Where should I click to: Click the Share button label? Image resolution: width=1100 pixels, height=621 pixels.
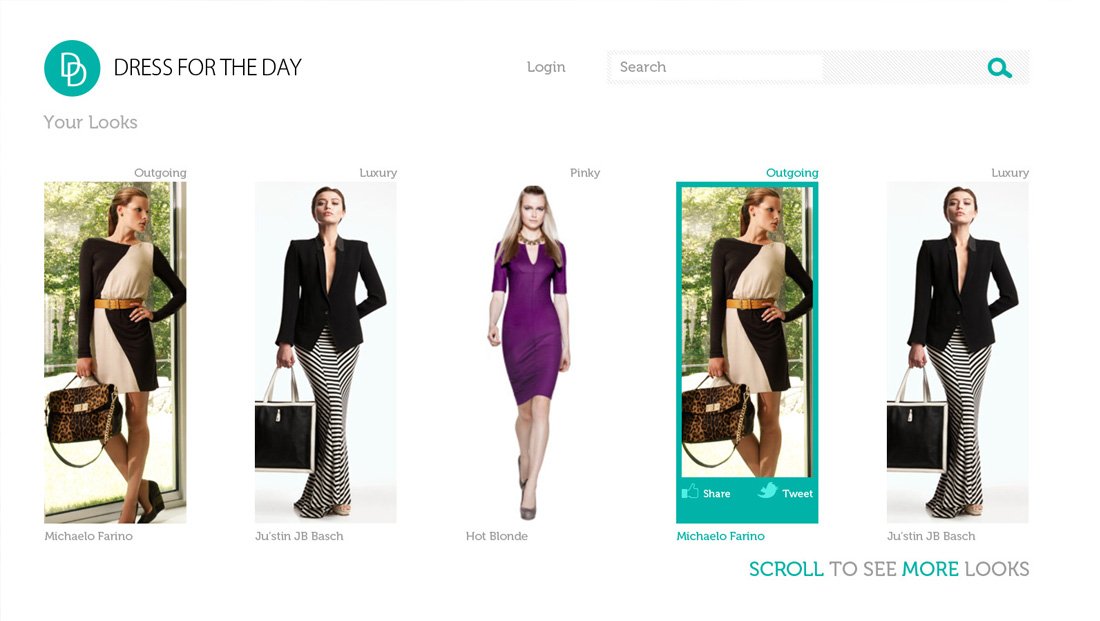pos(716,494)
